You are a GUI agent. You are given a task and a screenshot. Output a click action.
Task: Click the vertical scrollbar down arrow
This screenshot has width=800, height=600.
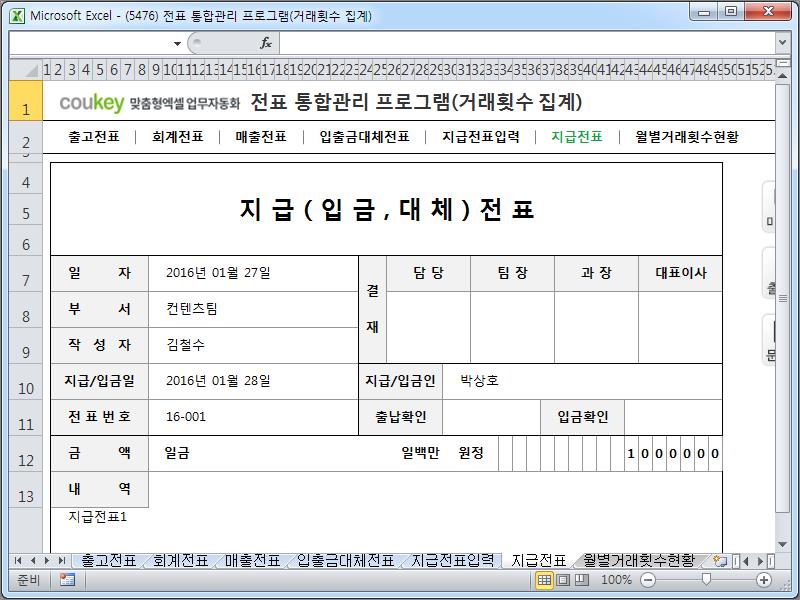pyautogui.click(x=782, y=544)
